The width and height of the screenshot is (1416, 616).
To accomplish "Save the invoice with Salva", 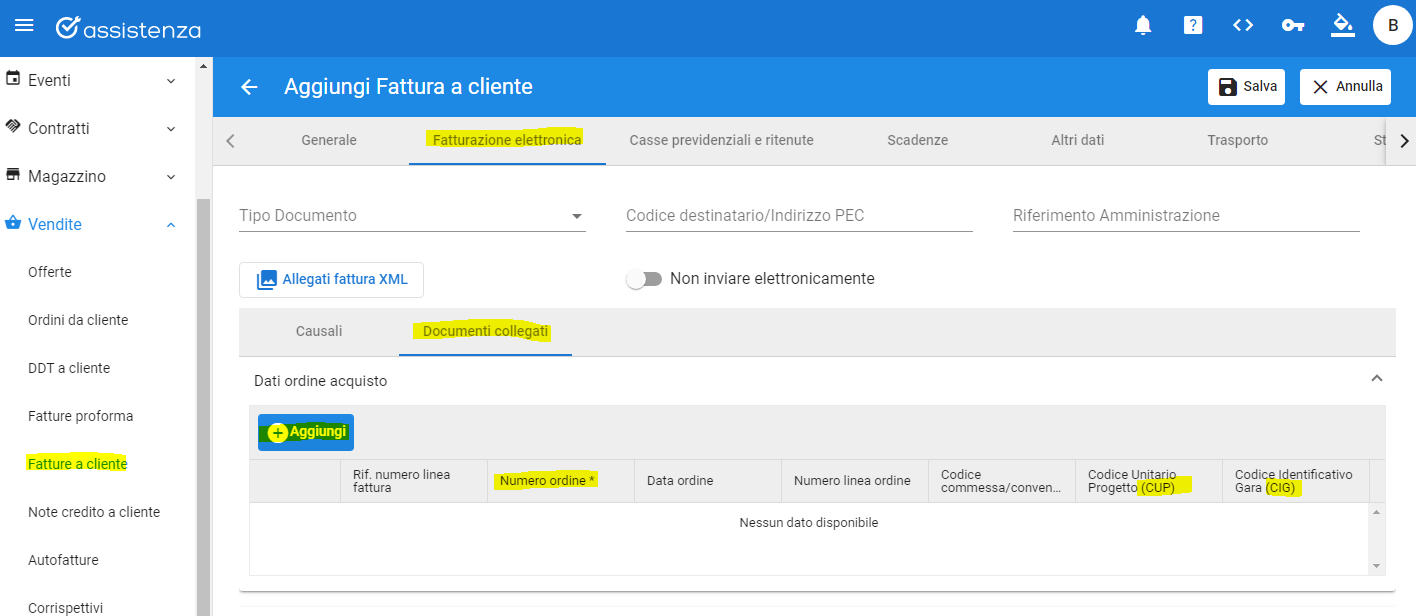I will 1248,87.
